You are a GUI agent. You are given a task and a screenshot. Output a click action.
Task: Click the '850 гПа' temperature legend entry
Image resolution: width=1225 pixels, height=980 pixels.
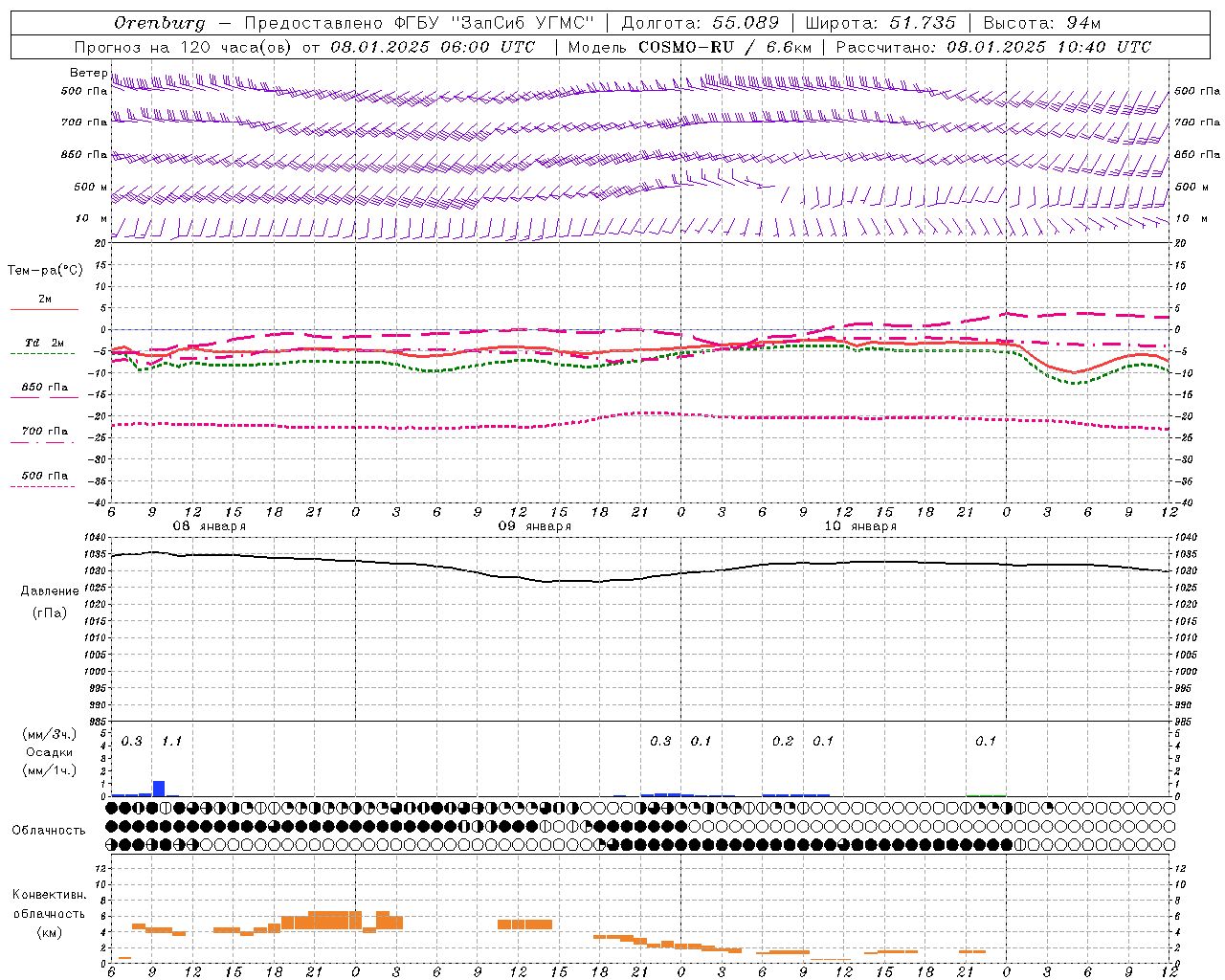coord(45,388)
